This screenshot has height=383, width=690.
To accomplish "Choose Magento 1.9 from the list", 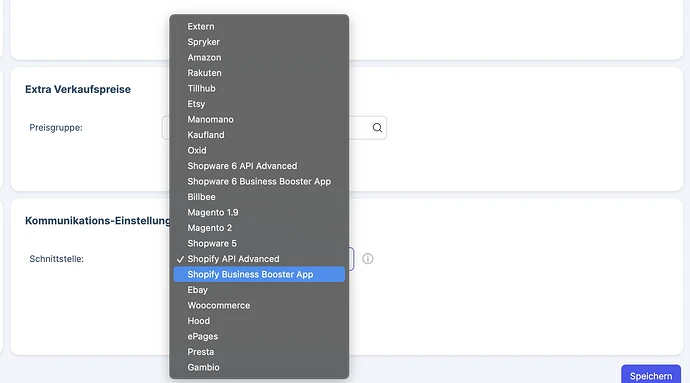I will coord(259,213).
